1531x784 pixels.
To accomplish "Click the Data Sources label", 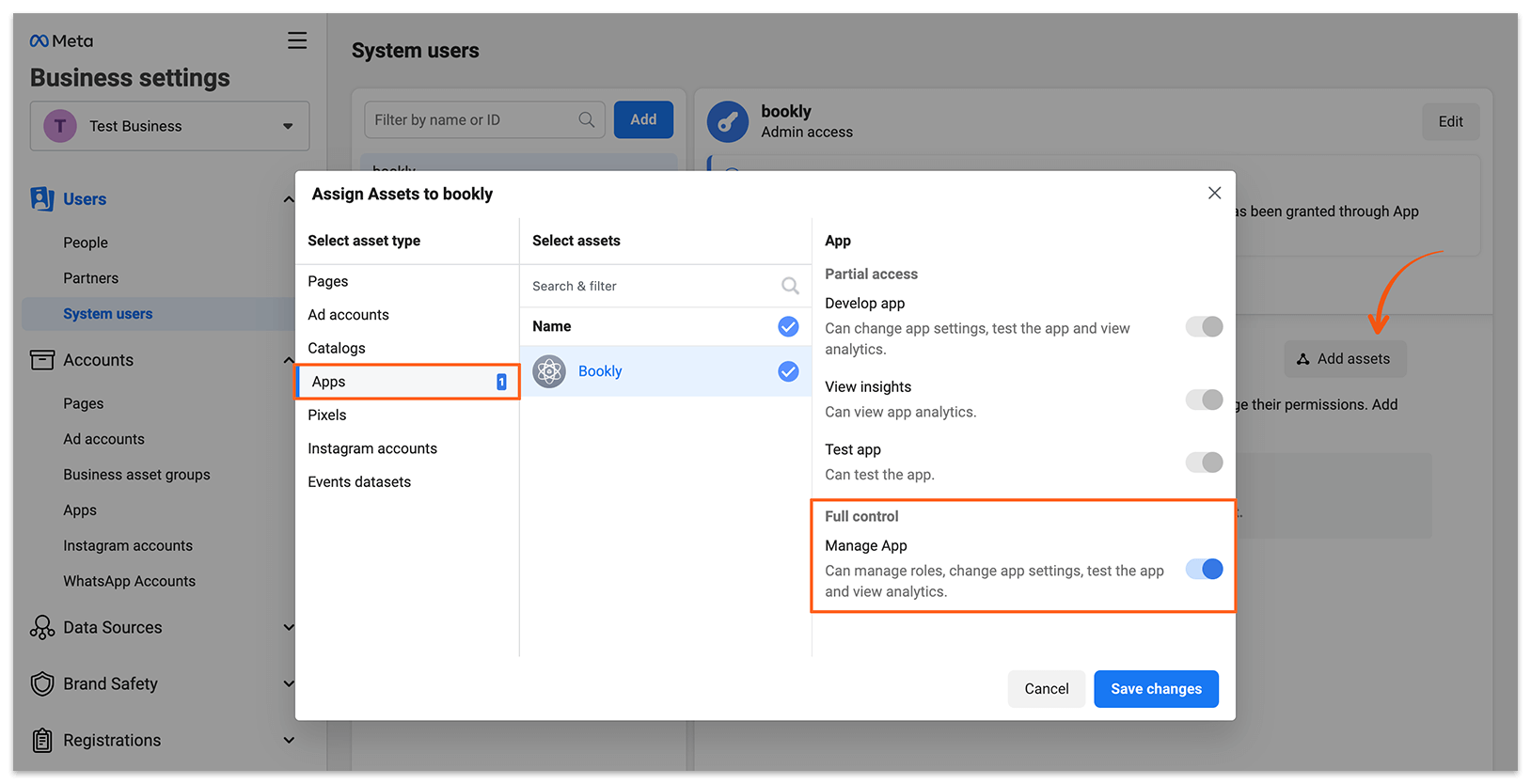I will pos(113,627).
